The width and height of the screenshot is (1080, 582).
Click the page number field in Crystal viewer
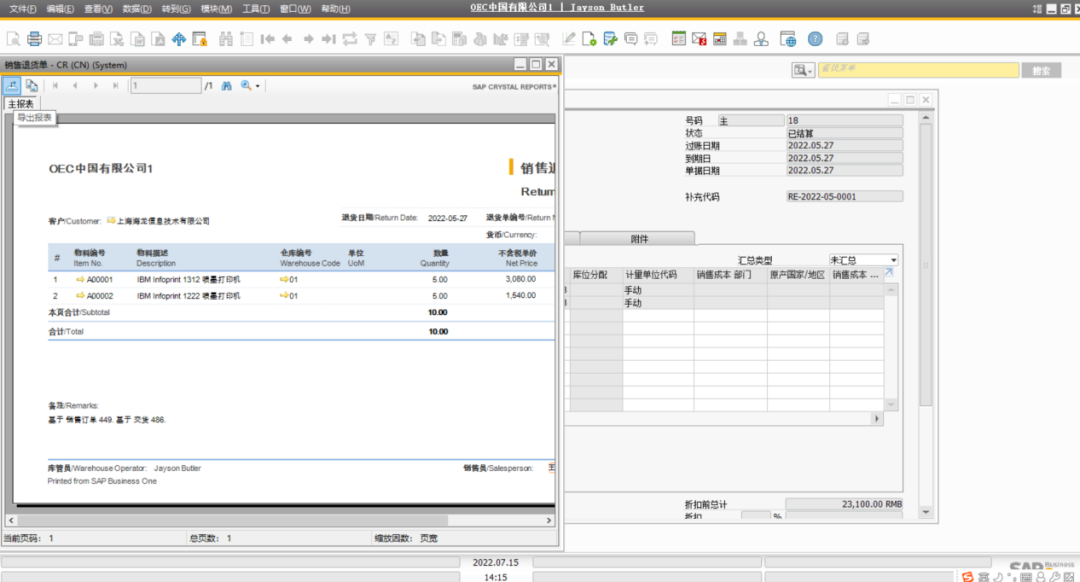tap(166, 85)
